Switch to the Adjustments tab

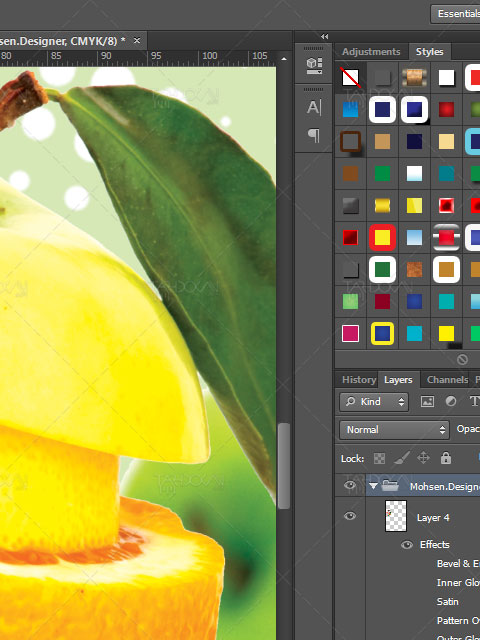[x=371, y=52]
